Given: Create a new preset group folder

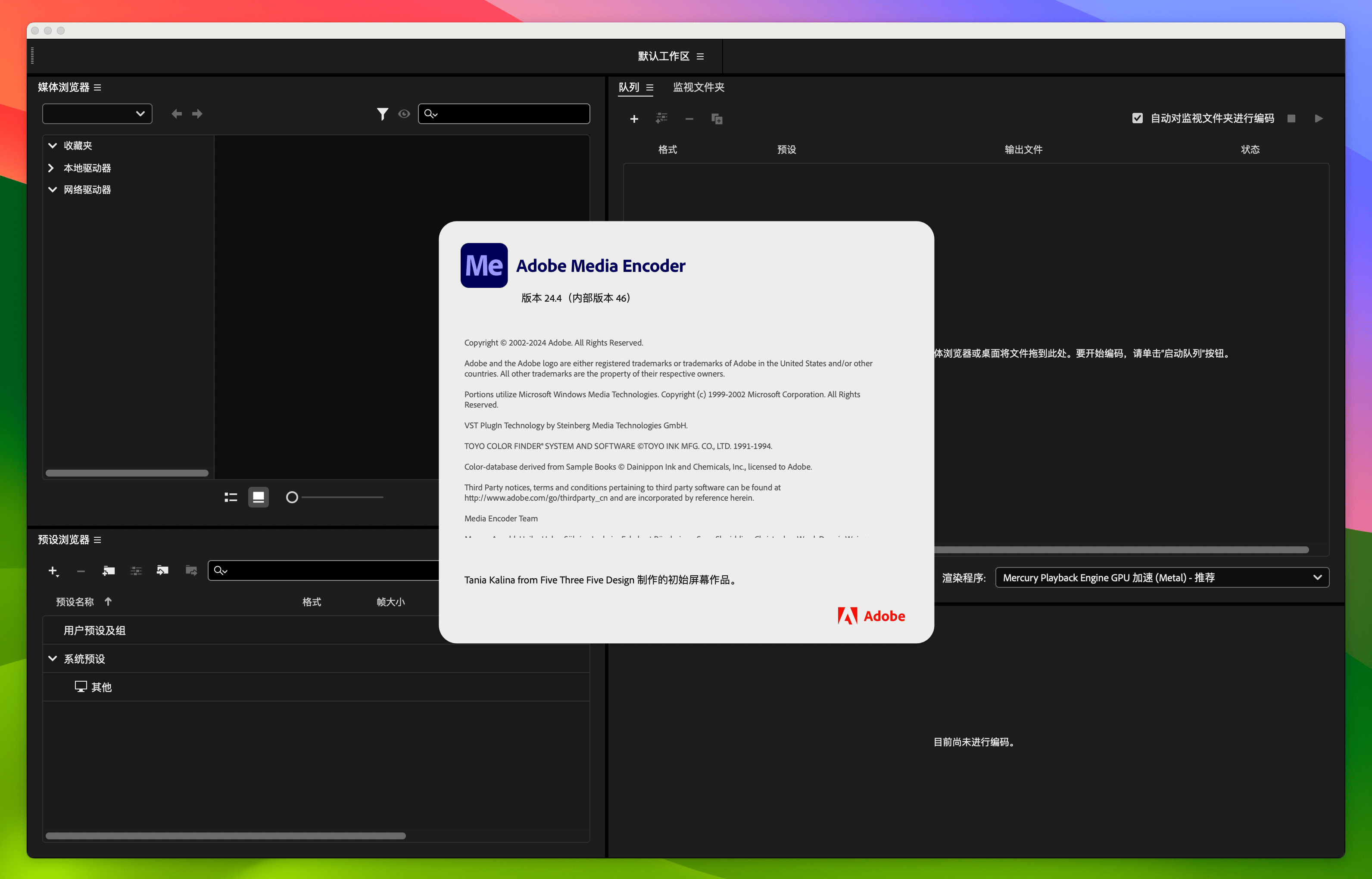Looking at the screenshot, I should coord(109,571).
